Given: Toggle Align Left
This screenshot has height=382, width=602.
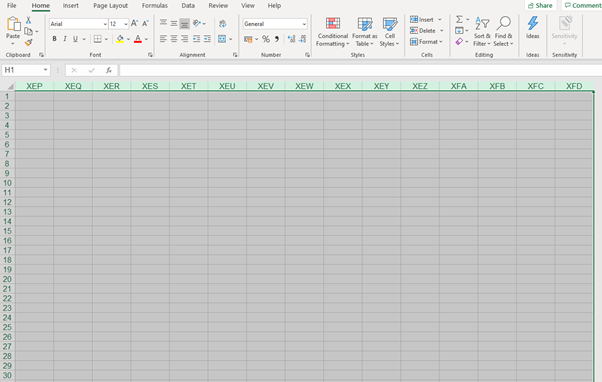Looking at the screenshot, I should pyautogui.click(x=163, y=39).
